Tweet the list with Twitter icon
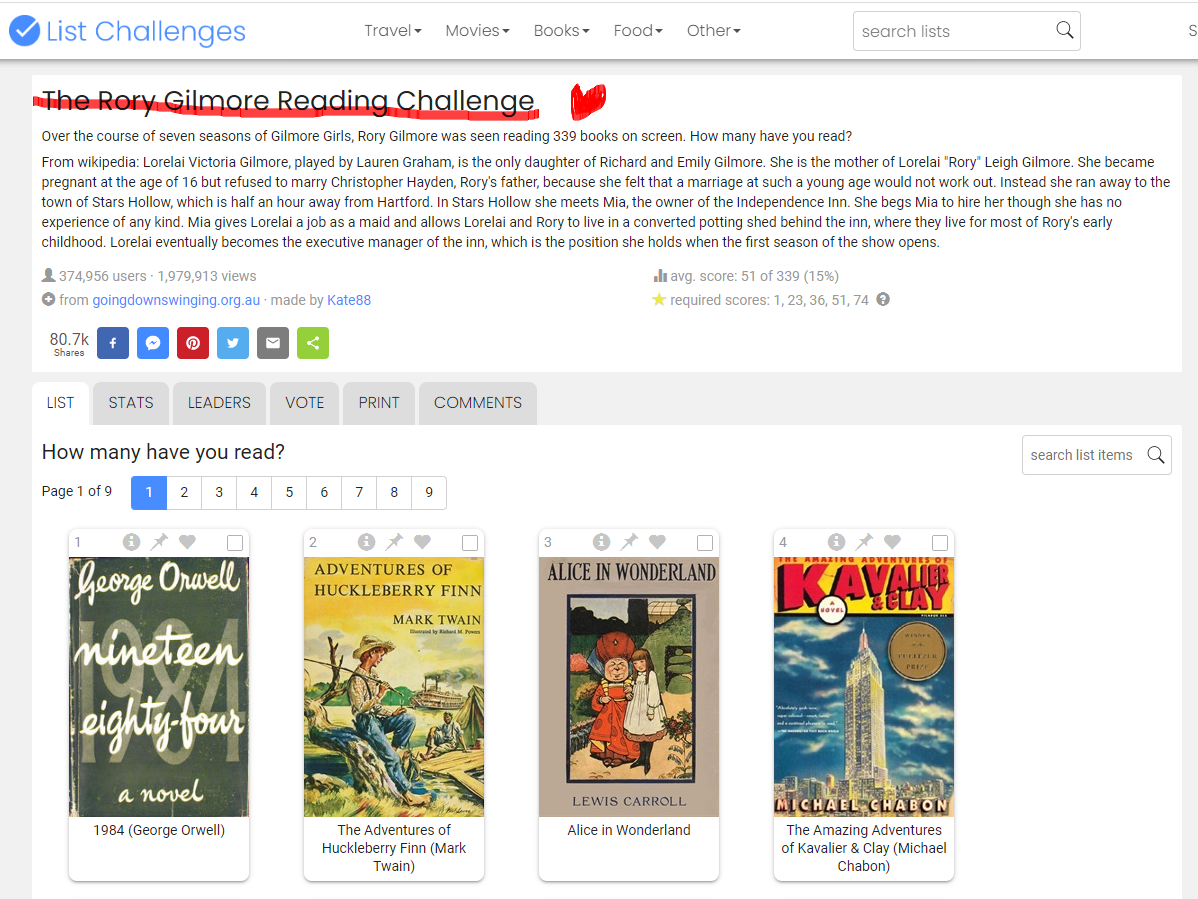Image resolution: width=1198 pixels, height=899 pixels. [x=233, y=343]
